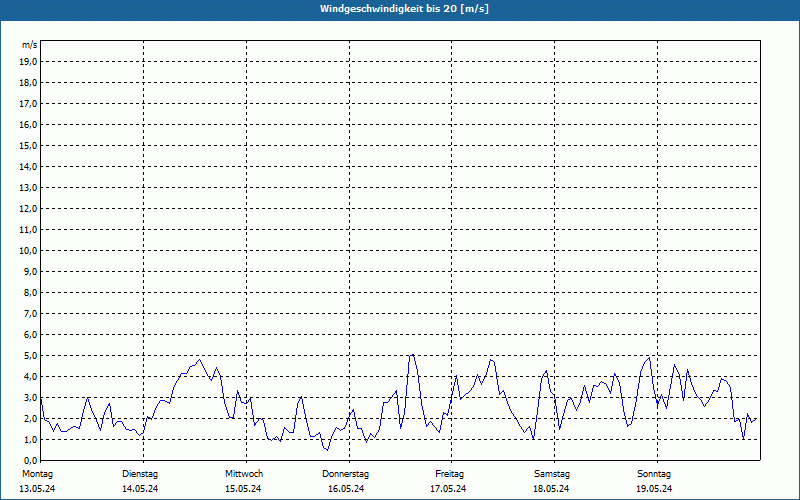This screenshot has height=500, width=800.
Task: Click the date label 13.05.24
Action: 37,489
